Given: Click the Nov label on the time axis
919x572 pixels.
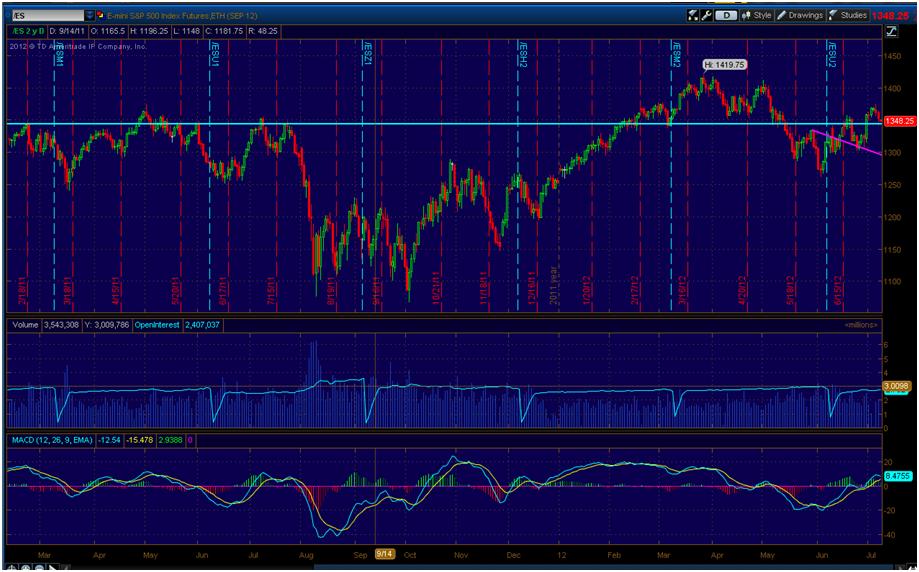Looking at the screenshot, I should pyautogui.click(x=462, y=554).
